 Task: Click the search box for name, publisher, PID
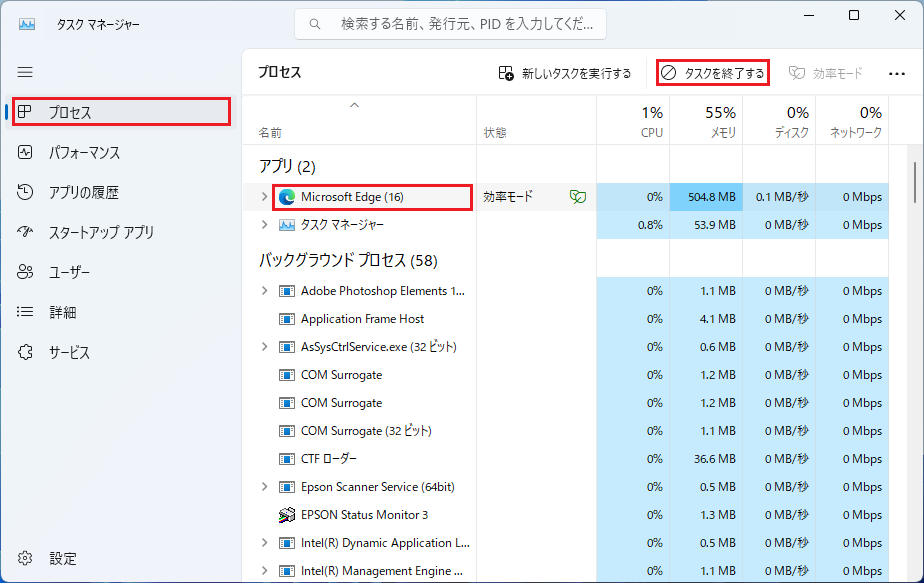click(x=450, y=24)
